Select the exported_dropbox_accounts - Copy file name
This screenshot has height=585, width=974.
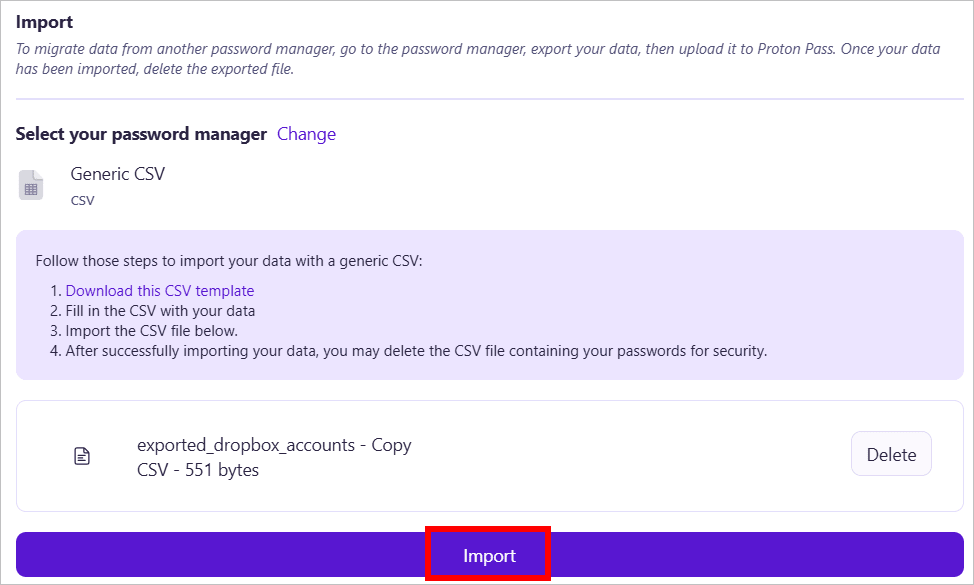[274, 445]
